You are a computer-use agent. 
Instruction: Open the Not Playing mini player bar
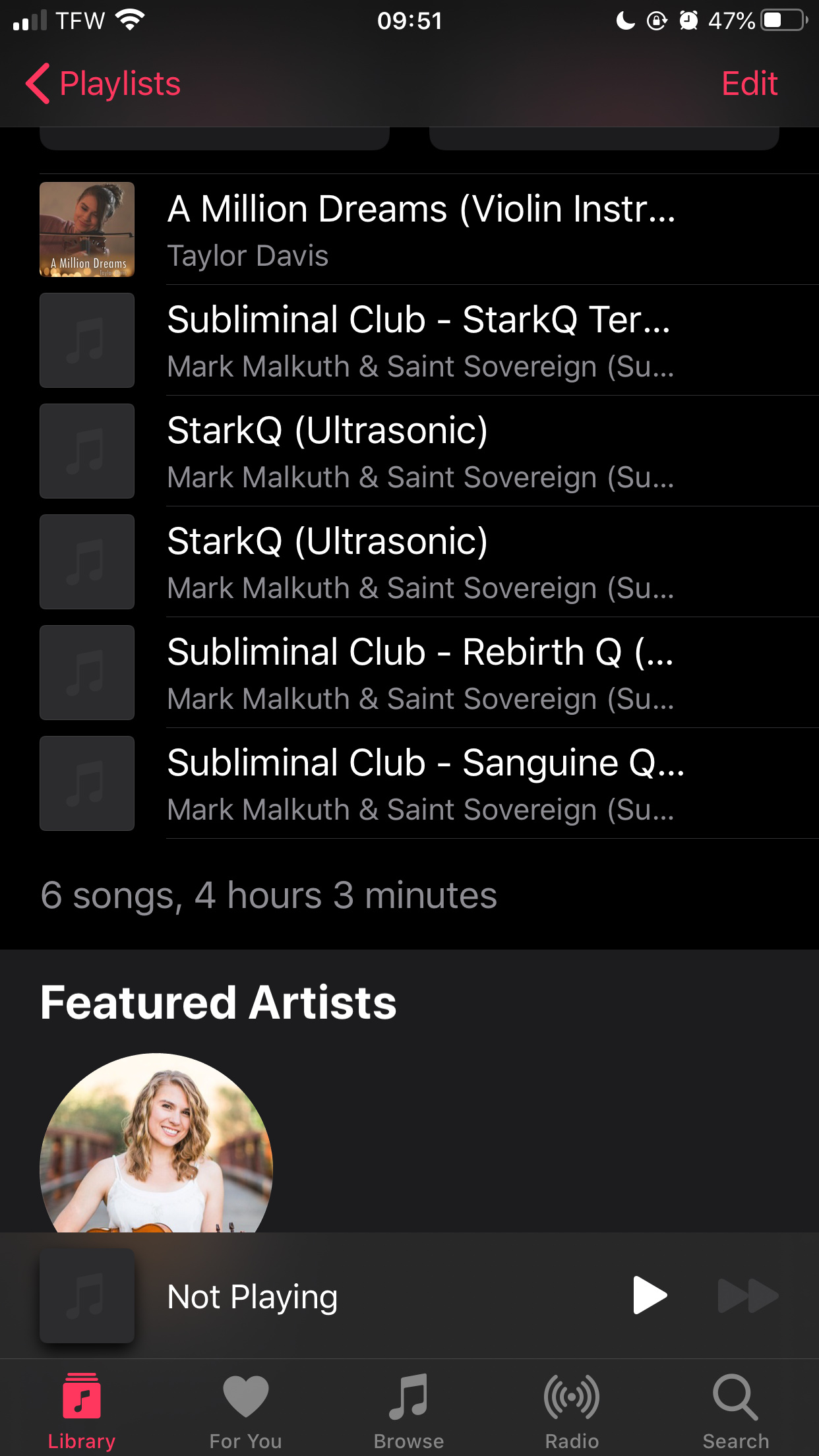pyautogui.click(x=409, y=1295)
